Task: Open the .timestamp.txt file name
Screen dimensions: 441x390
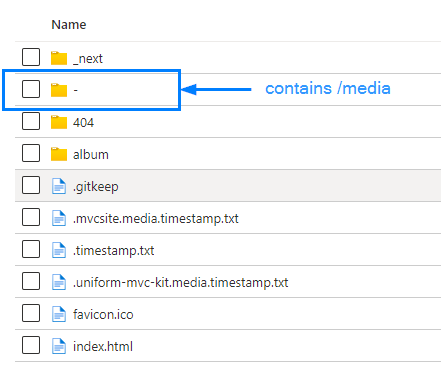Action: (113, 251)
